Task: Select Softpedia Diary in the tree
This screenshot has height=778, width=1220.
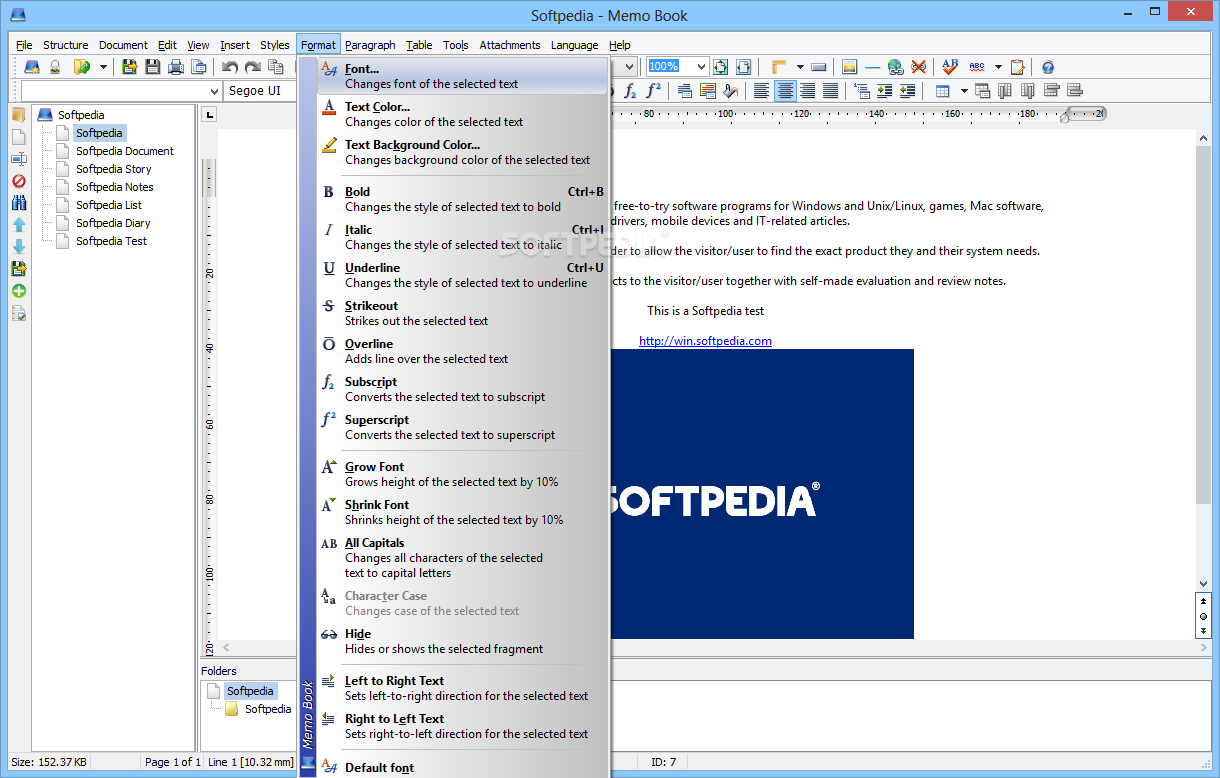Action: pyautogui.click(x=113, y=223)
